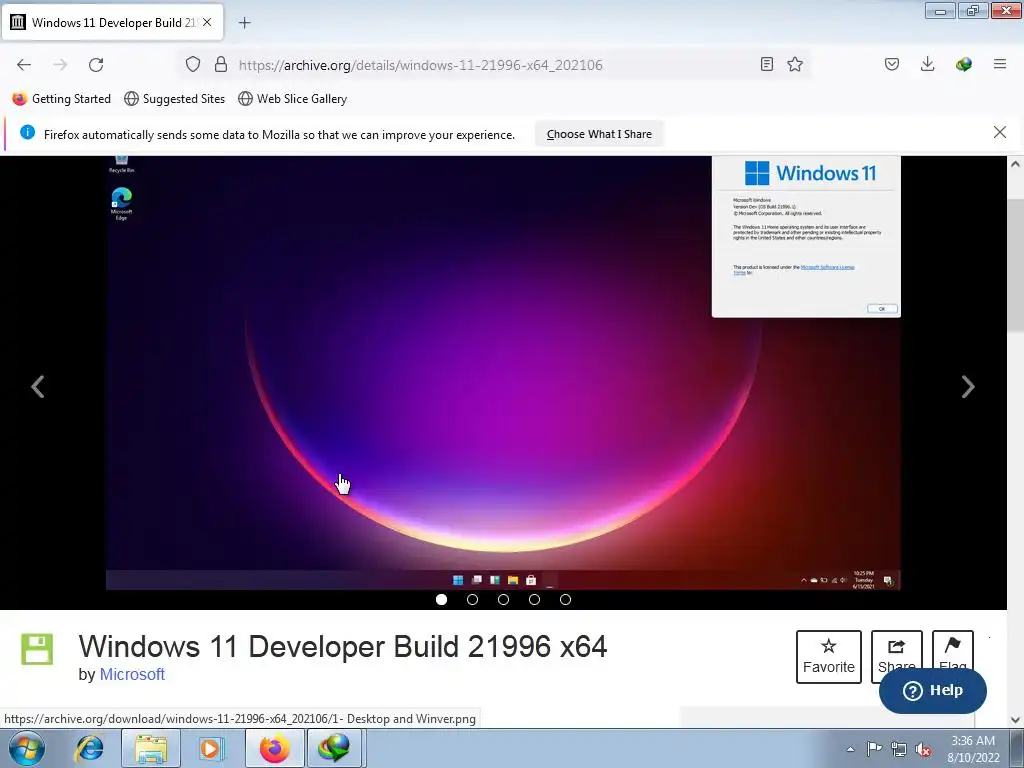Open the tracking protection shield icon

[193, 64]
